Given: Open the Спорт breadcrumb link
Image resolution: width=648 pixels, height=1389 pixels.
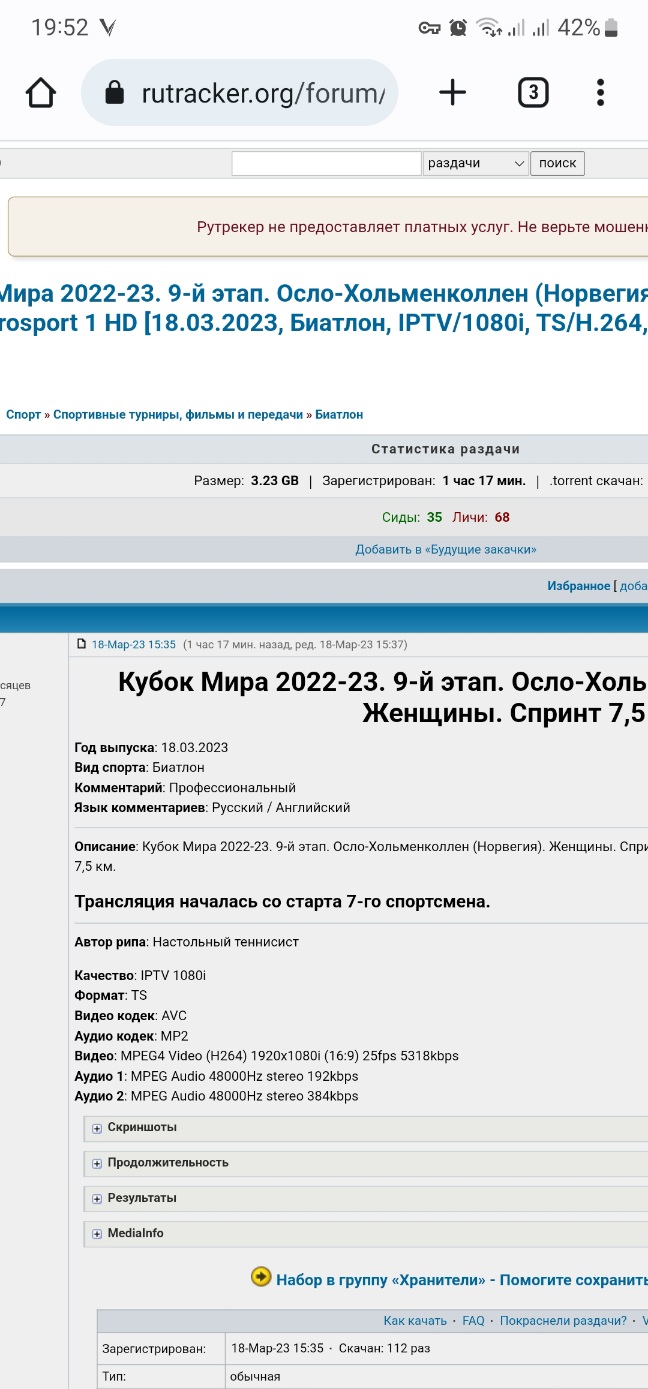Looking at the screenshot, I should pyautogui.click(x=23, y=414).
